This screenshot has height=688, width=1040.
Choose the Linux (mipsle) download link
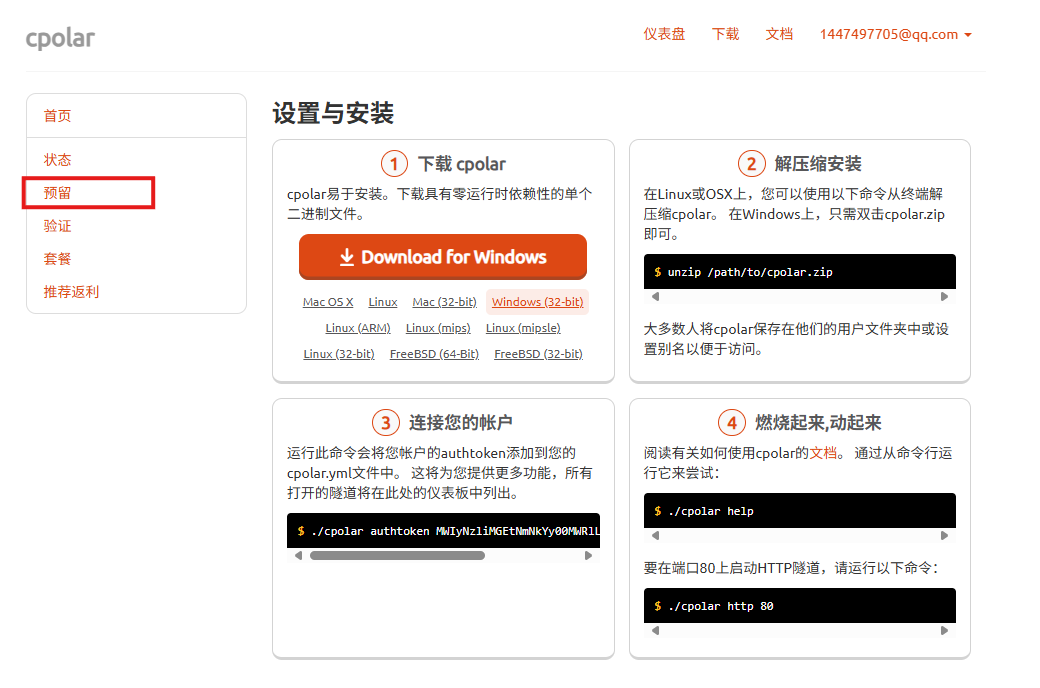point(523,328)
